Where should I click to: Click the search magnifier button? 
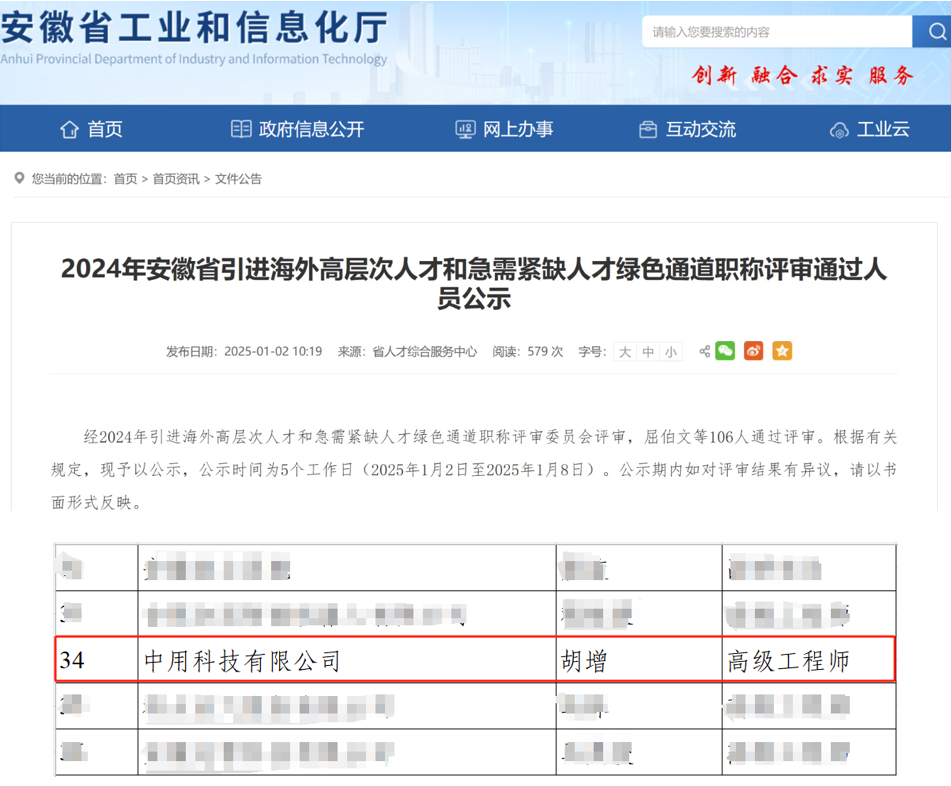tap(931, 31)
